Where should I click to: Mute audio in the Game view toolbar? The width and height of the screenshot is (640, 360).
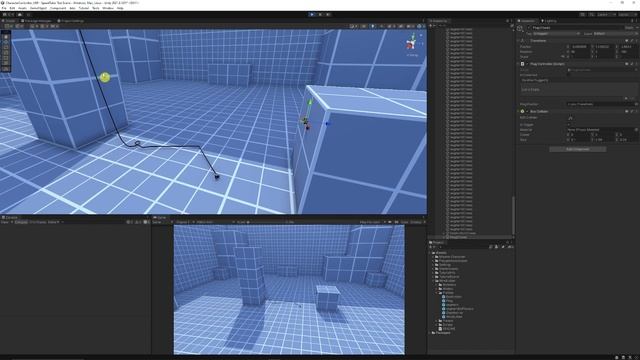click(390, 222)
